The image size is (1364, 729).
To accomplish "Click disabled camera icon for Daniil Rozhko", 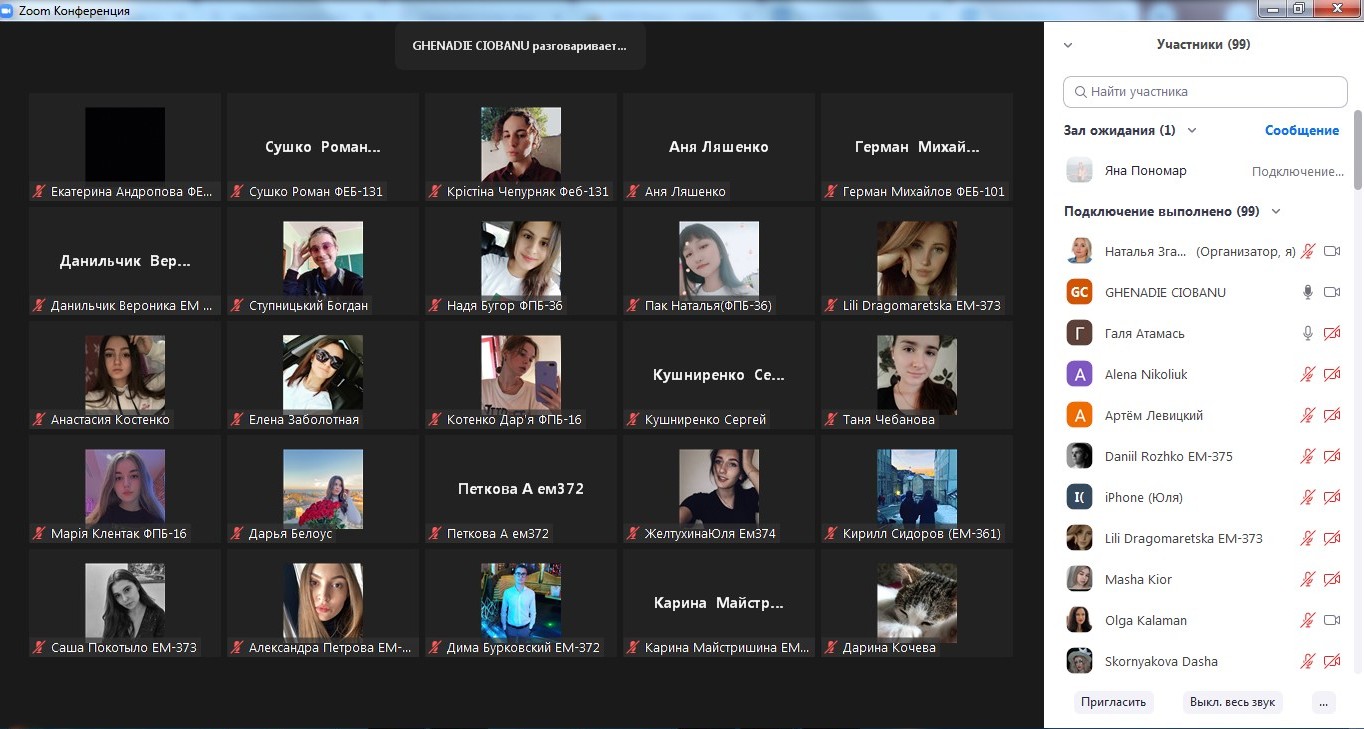I will pos(1331,456).
